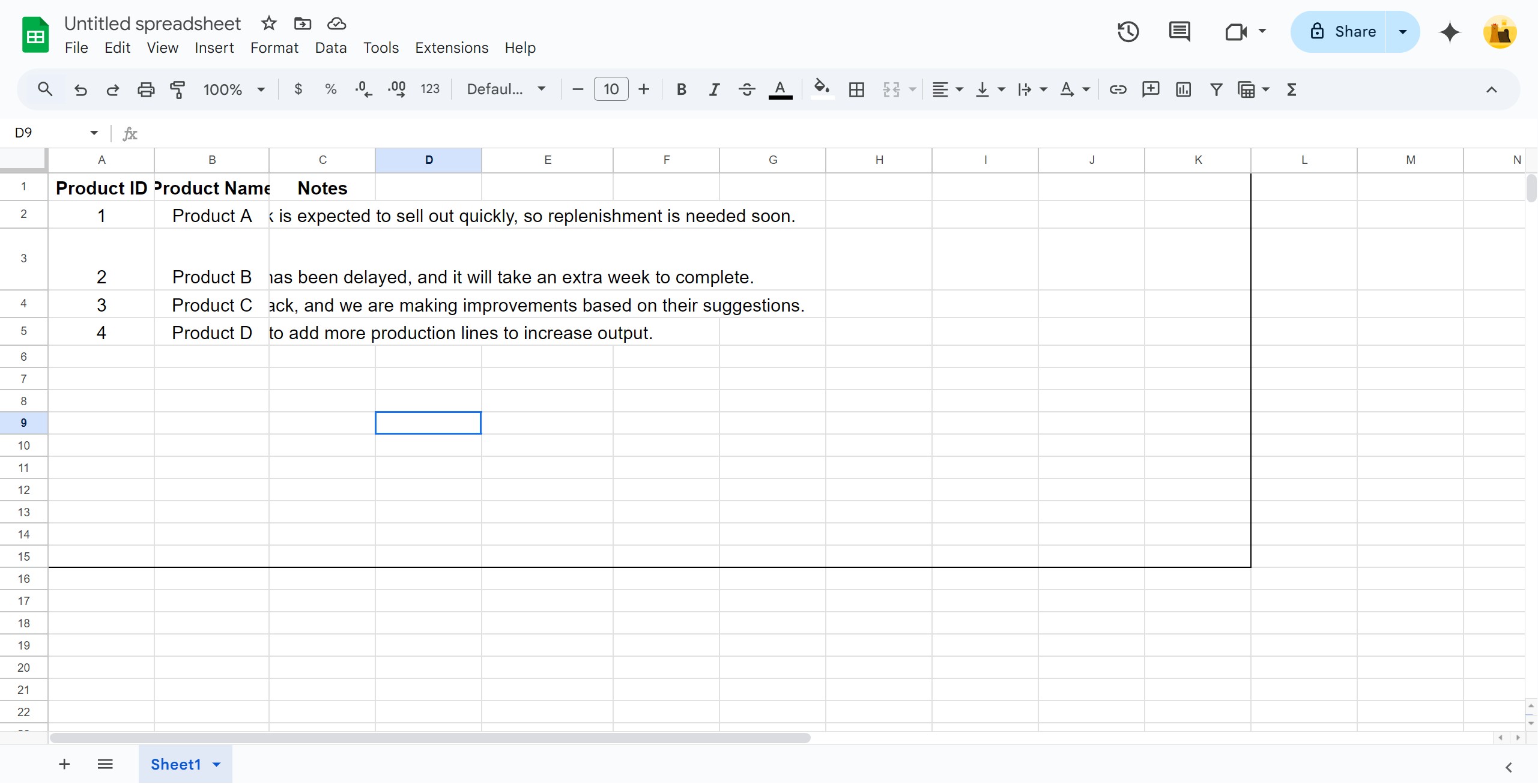Redo the last action
Viewport: 1538px width, 784px height.
(x=112, y=89)
